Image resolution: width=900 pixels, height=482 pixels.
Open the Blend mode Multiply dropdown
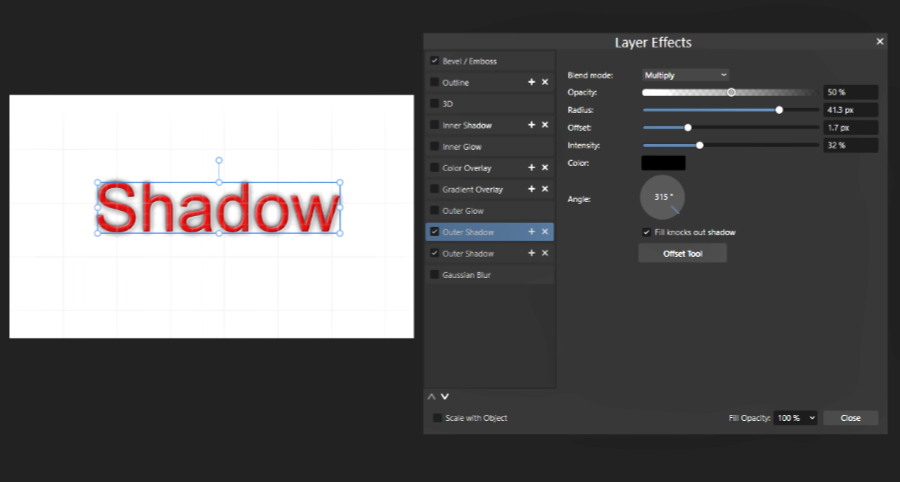coord(685,75)
